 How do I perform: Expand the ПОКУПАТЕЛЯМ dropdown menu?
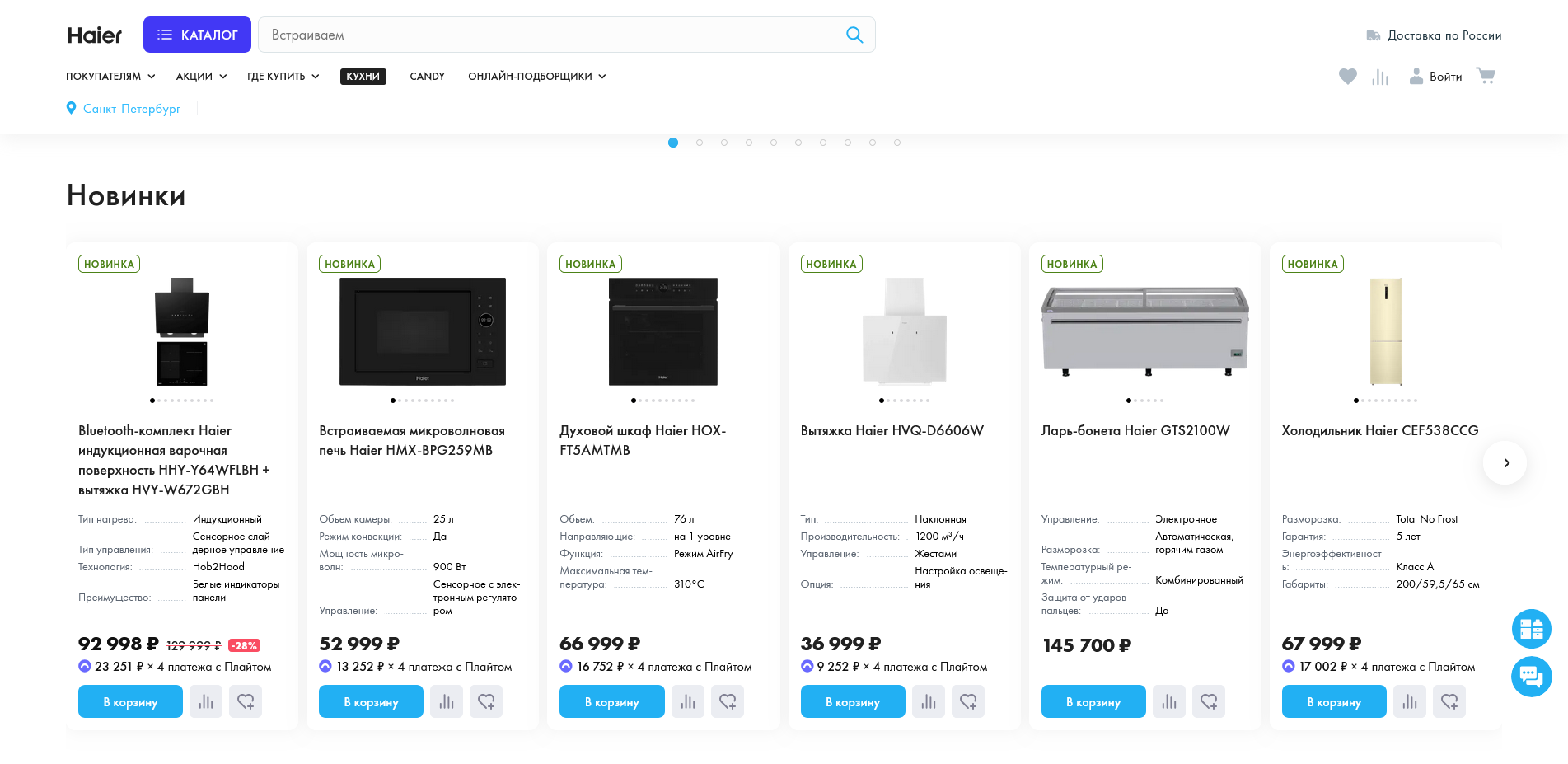110,77
